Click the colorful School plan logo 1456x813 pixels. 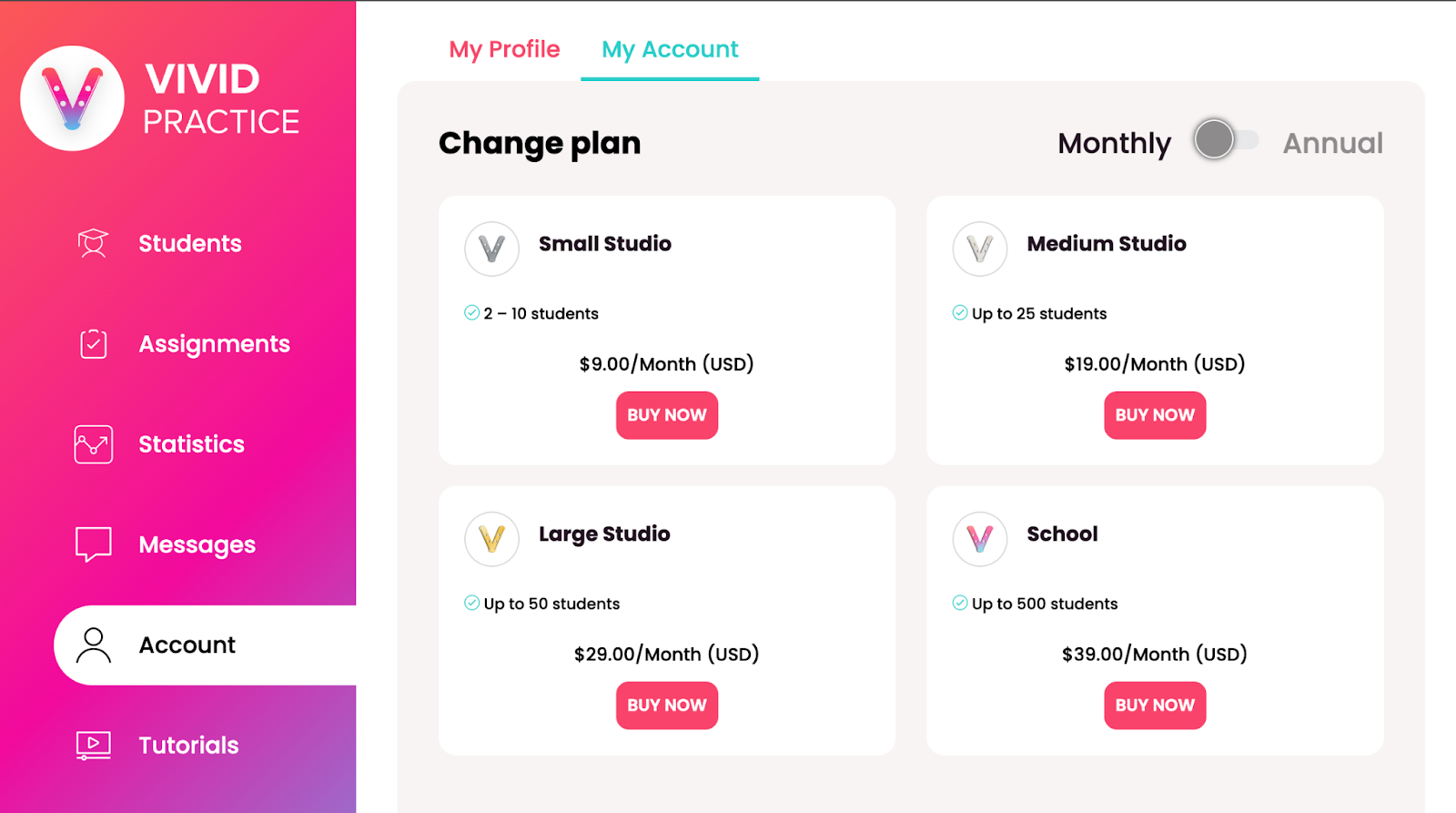980,539
